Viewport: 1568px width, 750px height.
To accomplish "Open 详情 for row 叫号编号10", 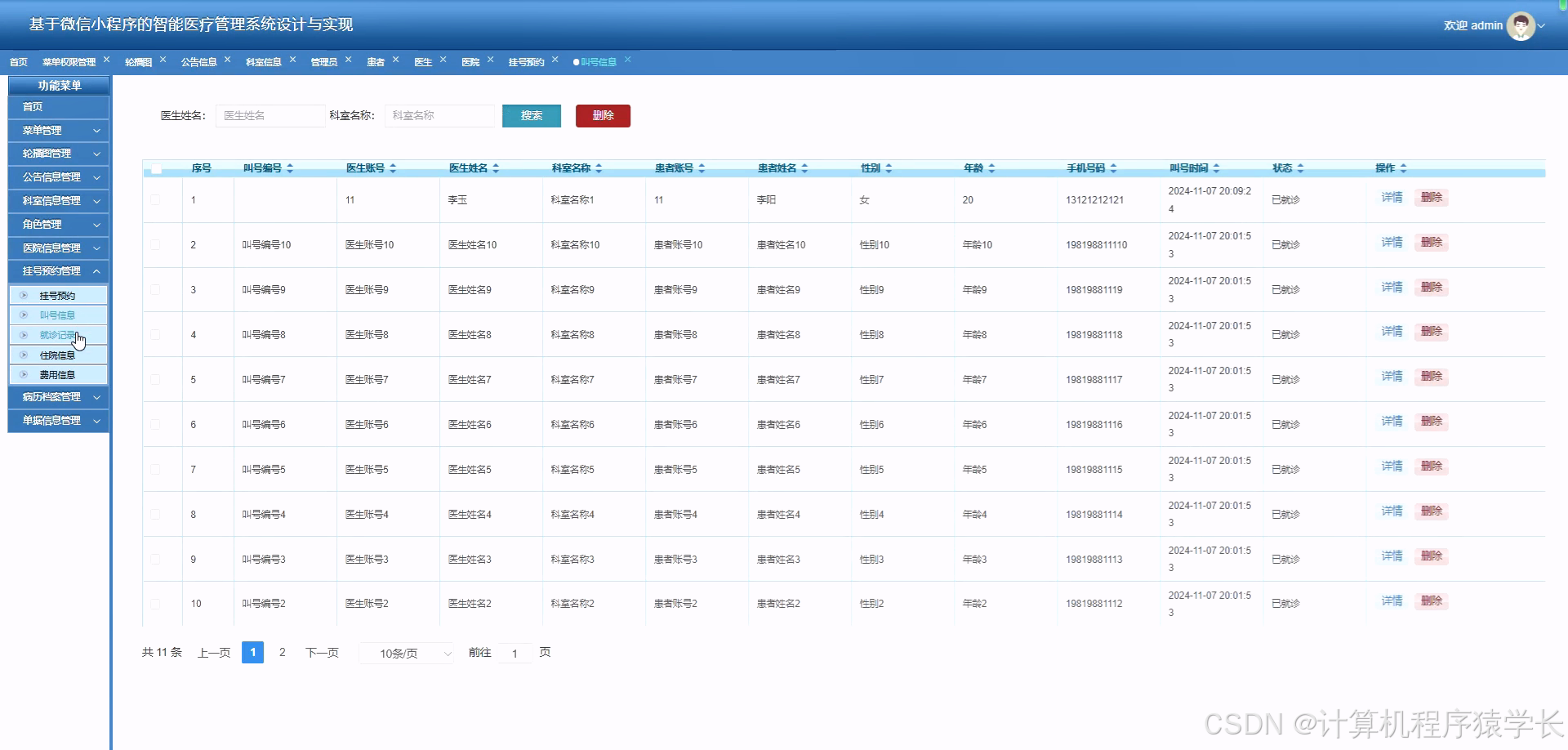I will pyautogui.click(x=1392, y=243).
